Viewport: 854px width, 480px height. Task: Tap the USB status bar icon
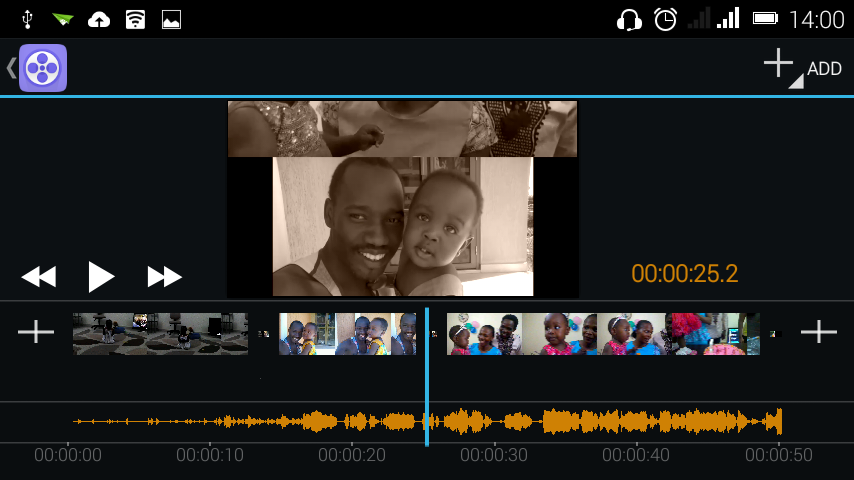27,20
